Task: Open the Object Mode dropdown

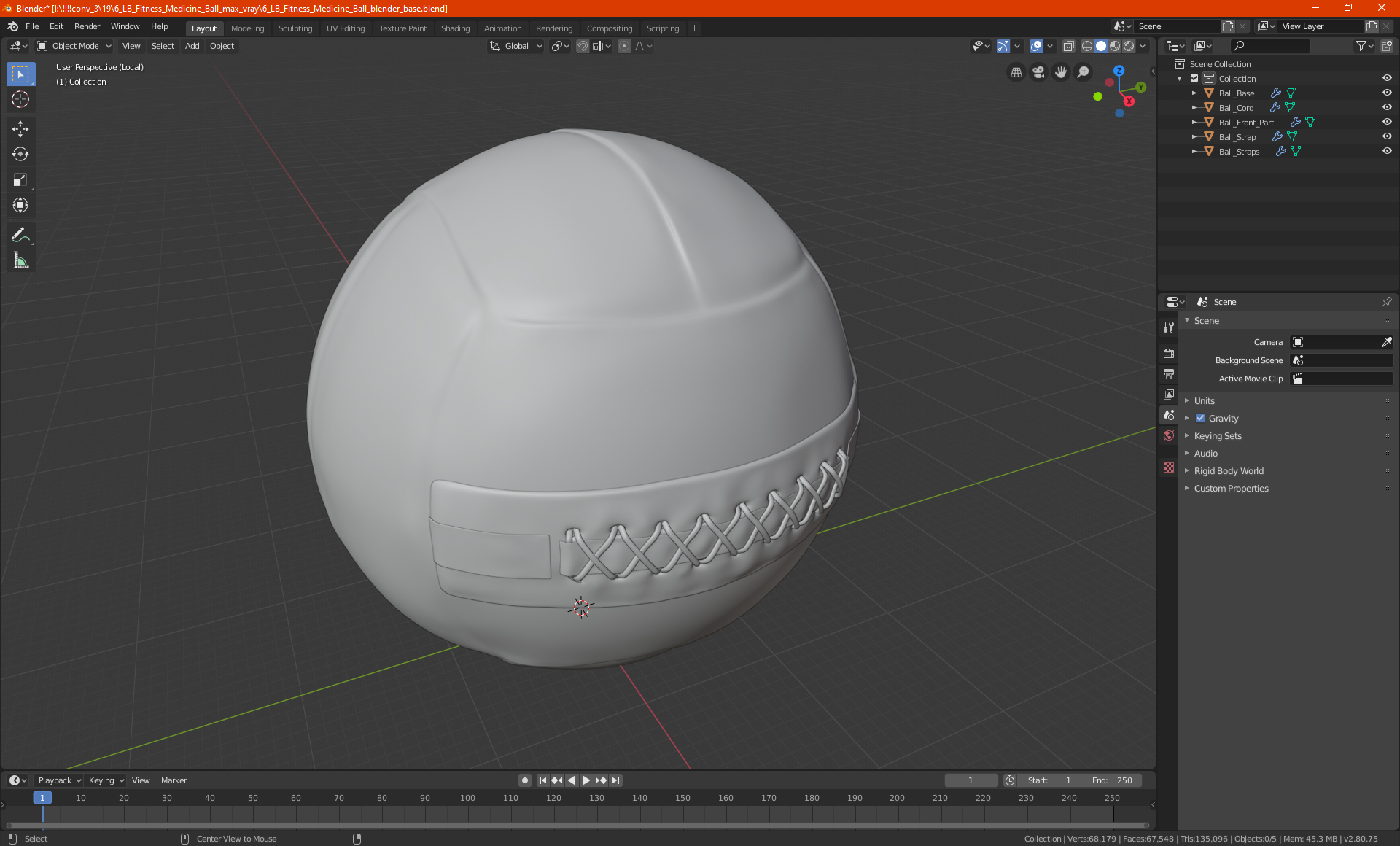Action: tap(74, 46)
